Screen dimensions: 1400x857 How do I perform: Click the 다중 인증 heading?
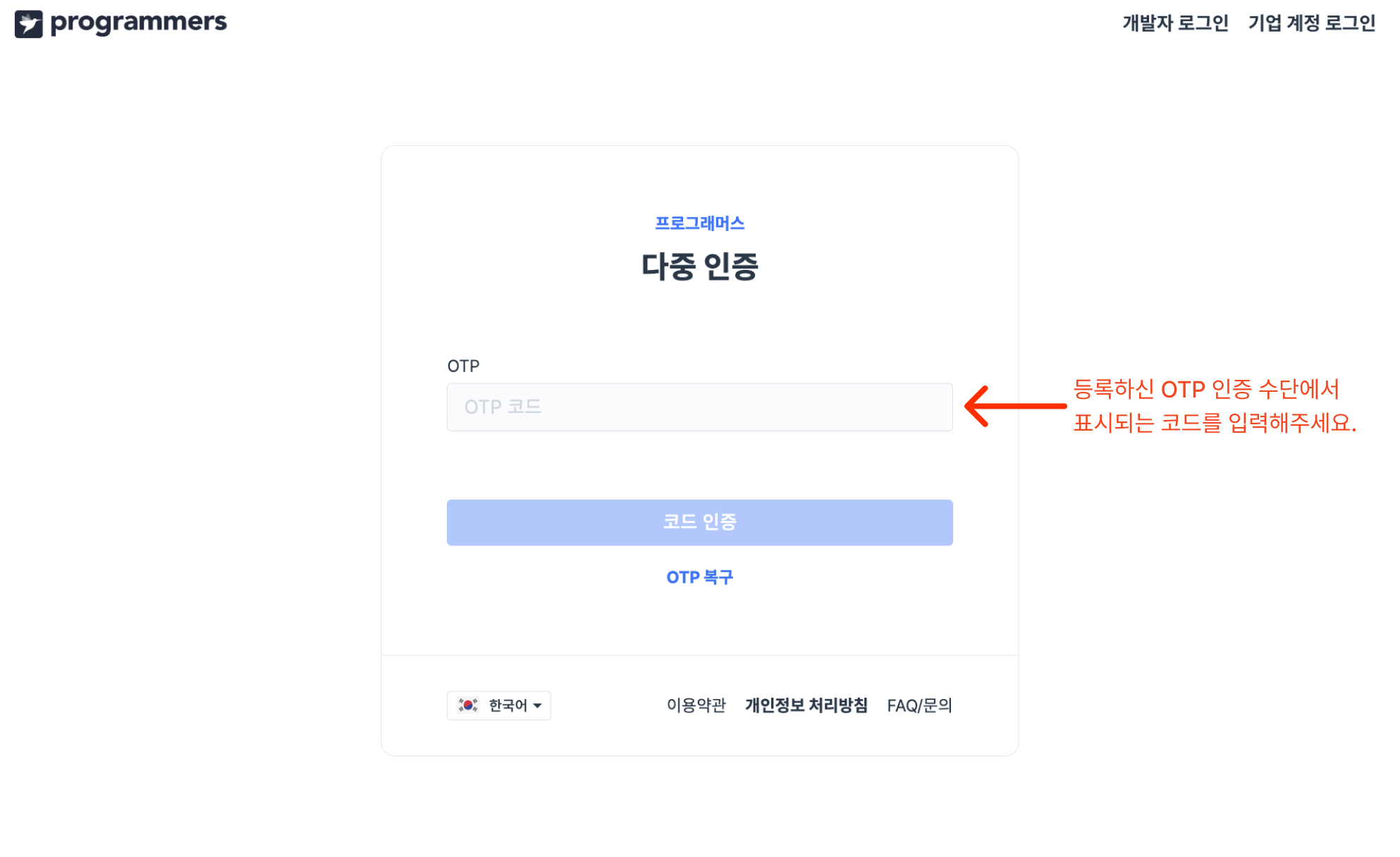tap(699, 266)
